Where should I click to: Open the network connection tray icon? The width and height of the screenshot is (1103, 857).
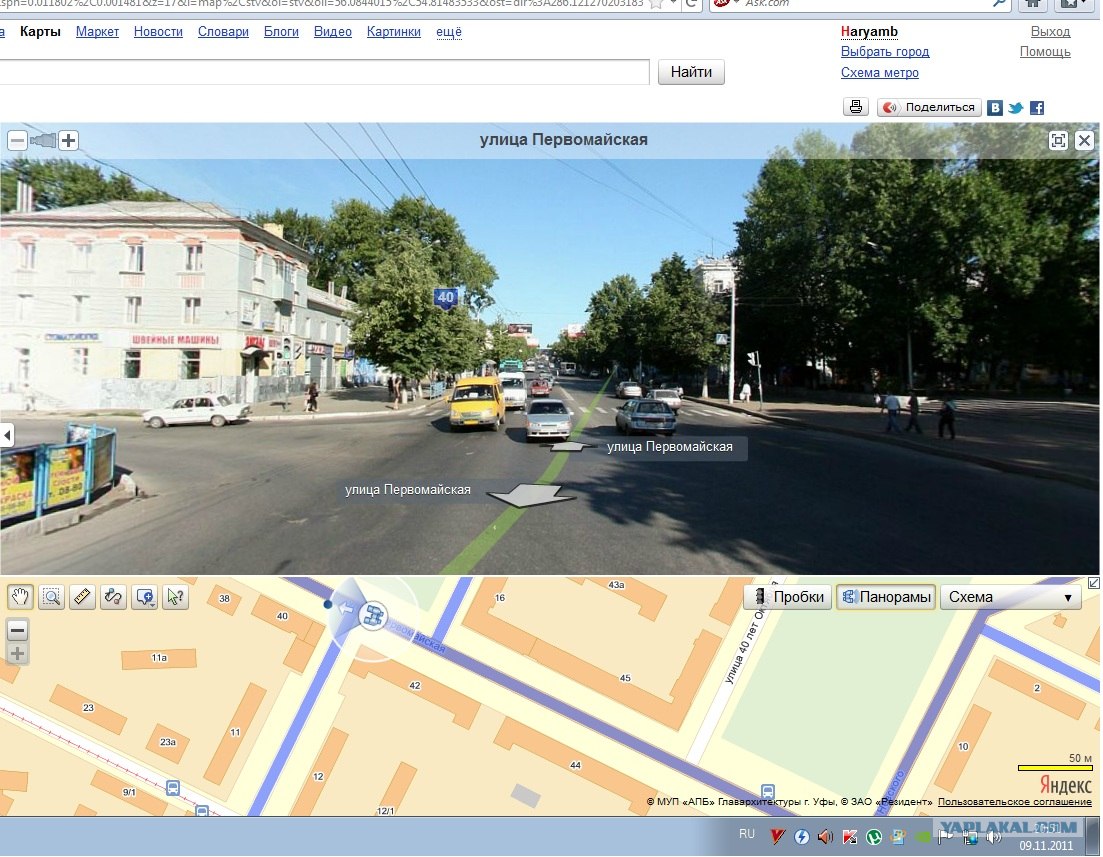click(x=971, y=837)
